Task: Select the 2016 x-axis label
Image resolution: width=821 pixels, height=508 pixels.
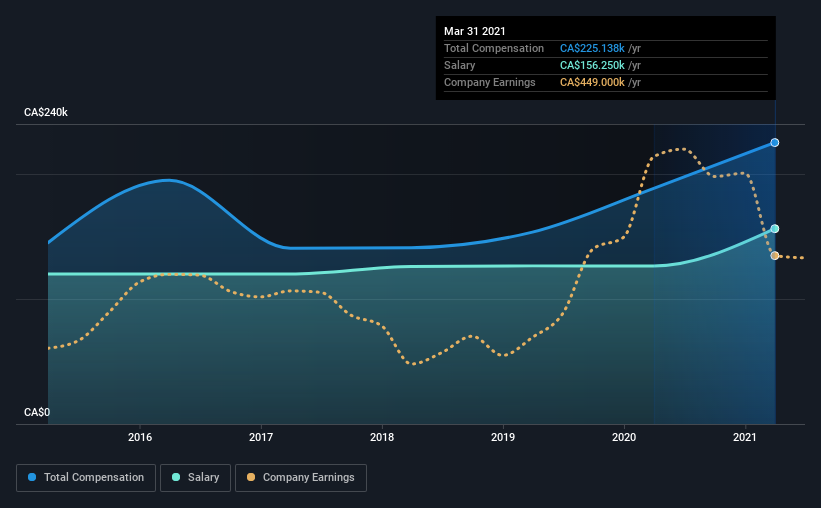Action: [140, 437]
